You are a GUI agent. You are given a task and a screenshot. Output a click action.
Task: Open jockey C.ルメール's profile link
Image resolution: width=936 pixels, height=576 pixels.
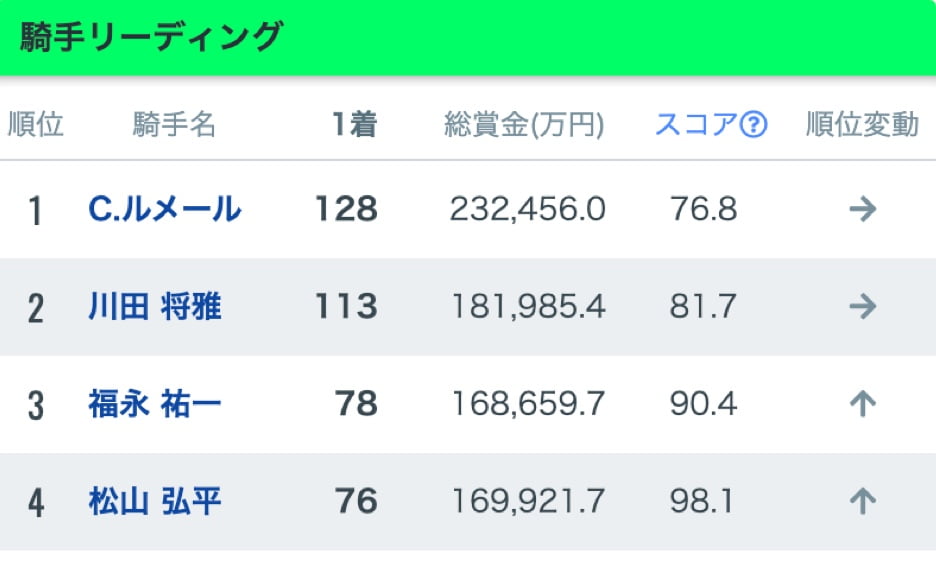click(x=165, y=209)
